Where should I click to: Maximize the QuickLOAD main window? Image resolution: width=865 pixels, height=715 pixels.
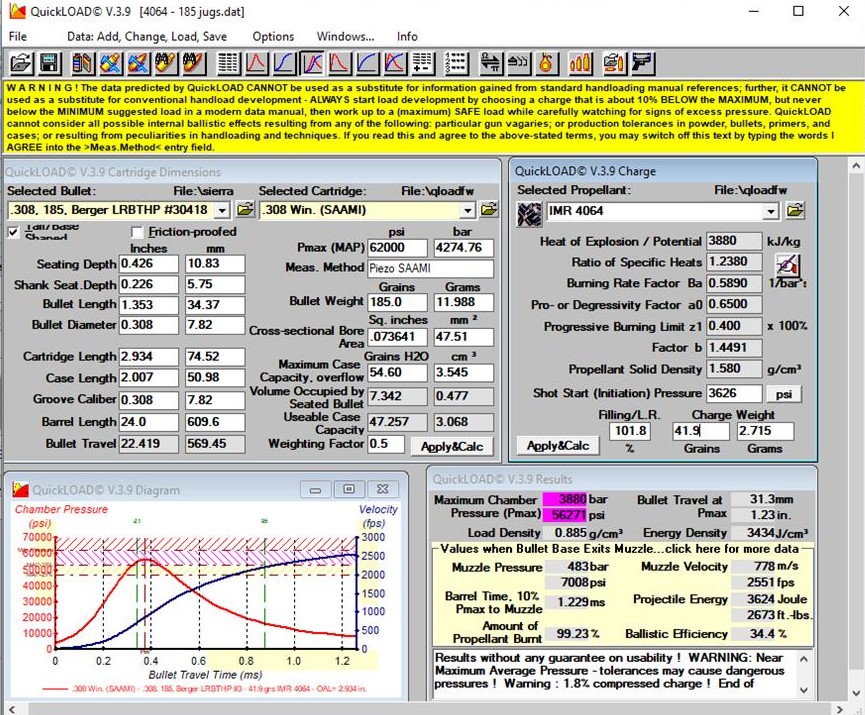pyautogui.click(x=798, y=11)
